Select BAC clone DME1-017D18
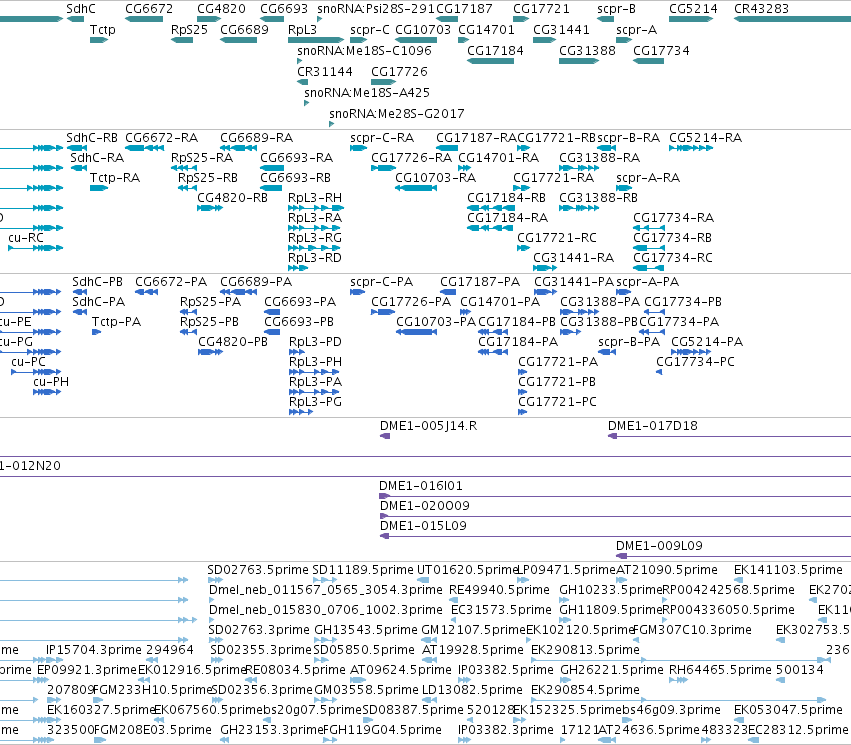Viewport: 851px width, 745px height. point(652,426)
